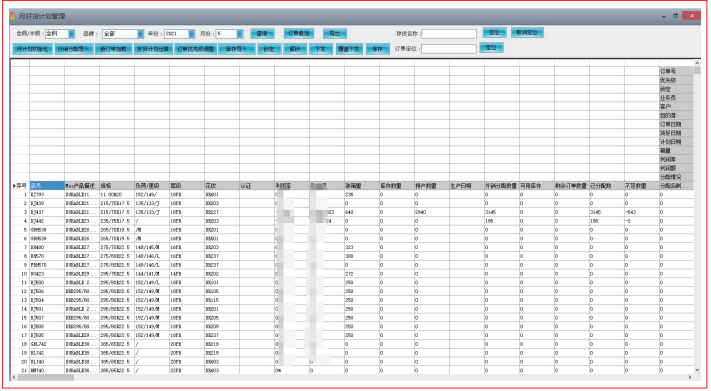The width and height of the screenshot is (711, 391).
Task: Click the 查询 query button
Action: pyautogui.click(x=262, y=34)
